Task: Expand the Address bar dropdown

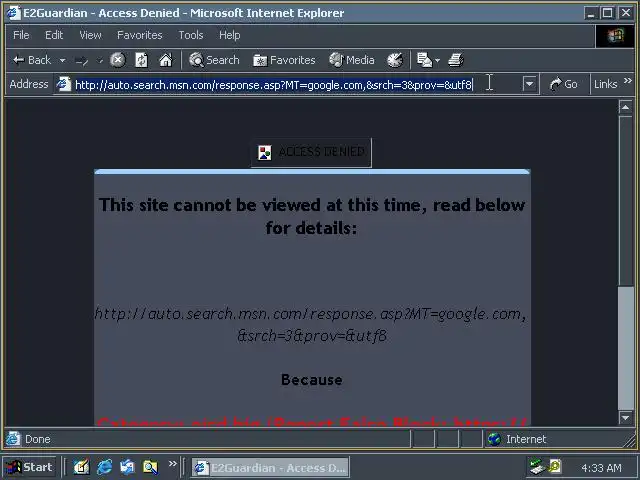Action: tap(529, 84)
